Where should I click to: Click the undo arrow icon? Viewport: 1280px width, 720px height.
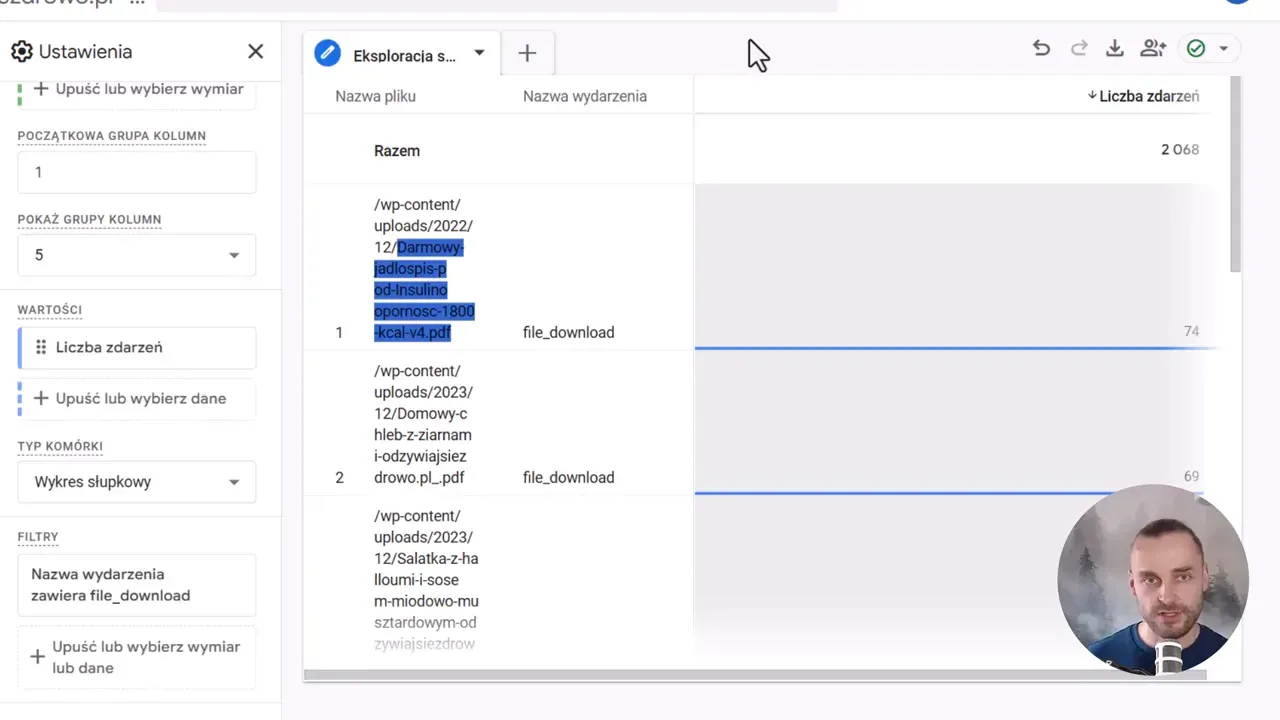click(1041, 48)
